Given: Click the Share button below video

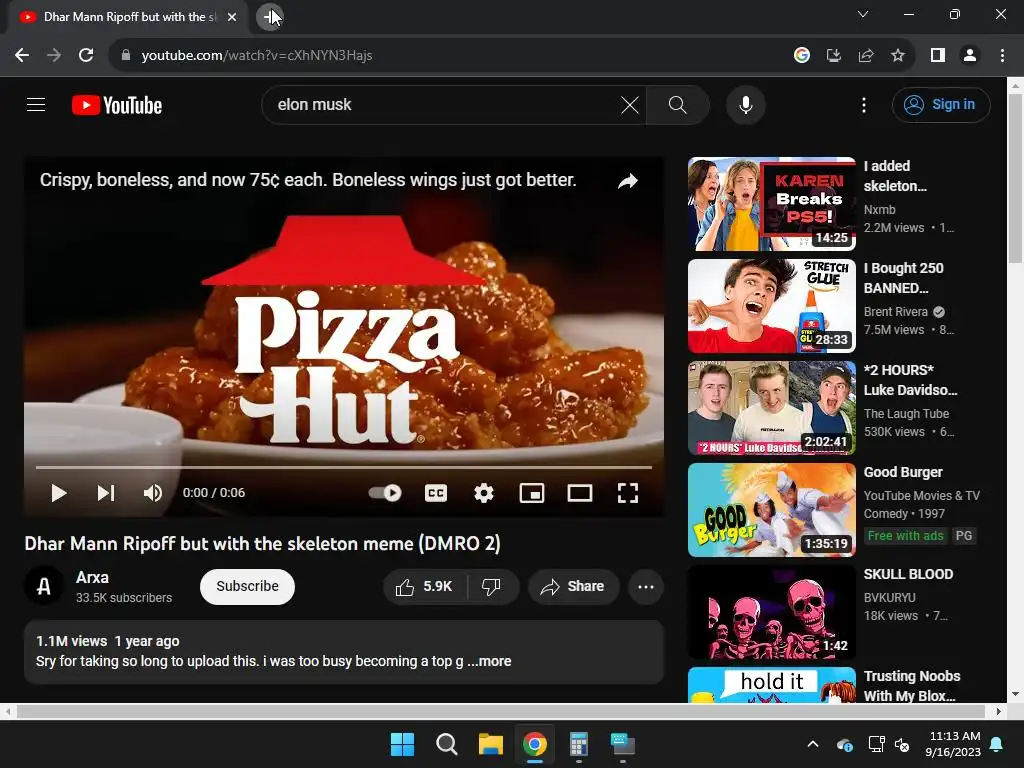Looking at the screenshot, I should click(573, 586).
